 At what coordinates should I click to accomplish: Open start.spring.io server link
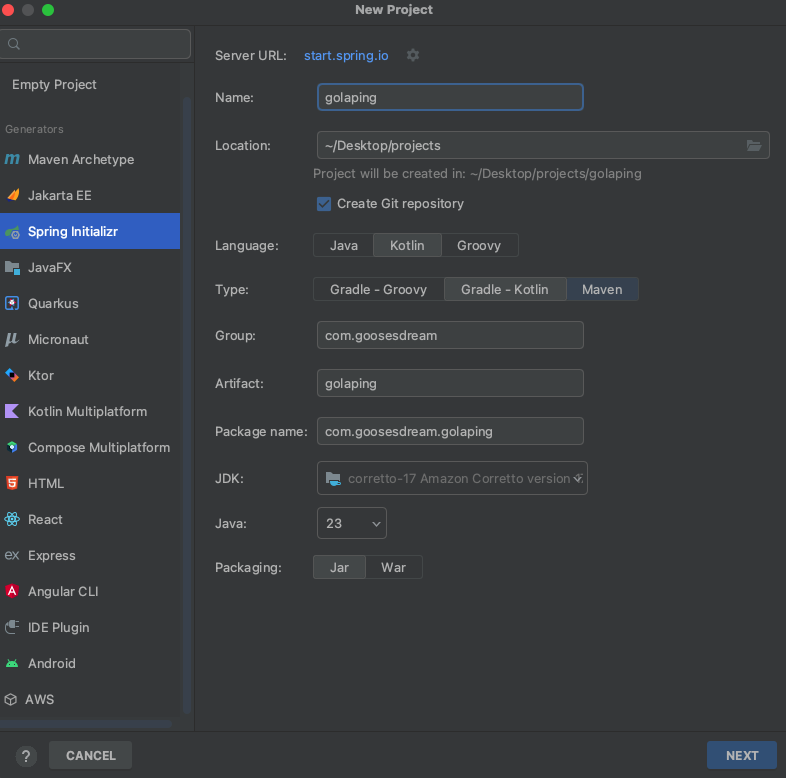click(x=346, y=56)
